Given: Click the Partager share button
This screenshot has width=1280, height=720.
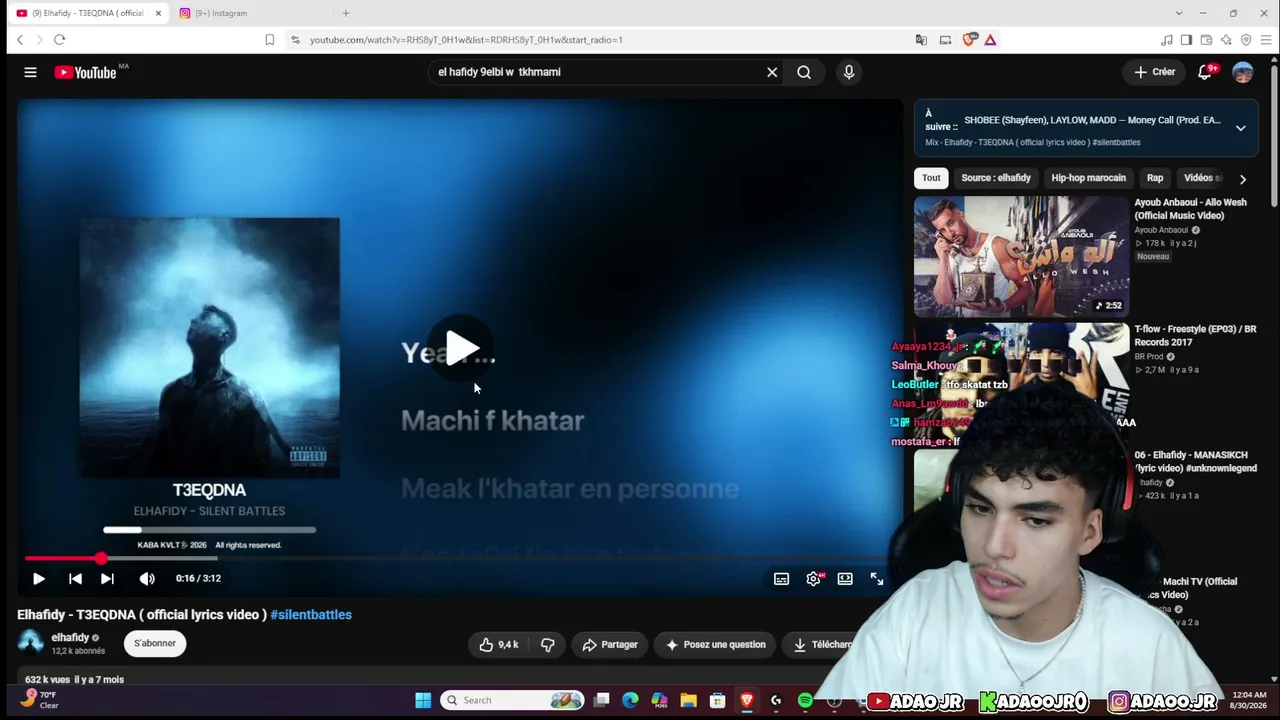Looking at the screenshot, I should [x=609, y=644].
